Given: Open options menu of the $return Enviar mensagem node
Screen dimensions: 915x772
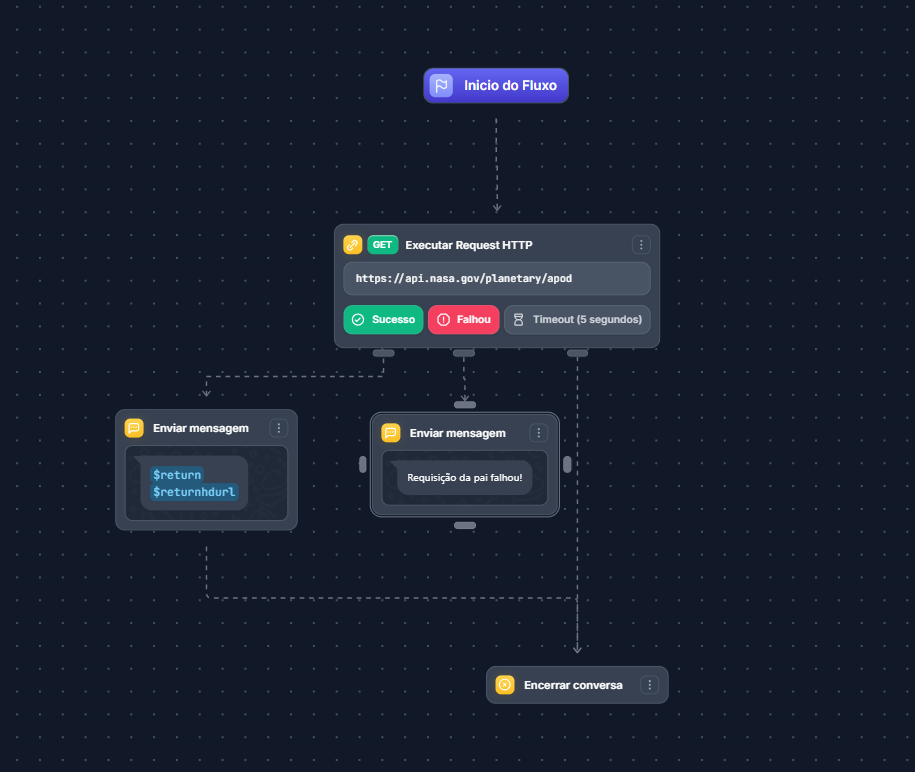Looking at the screenshot, I should 278,428.
